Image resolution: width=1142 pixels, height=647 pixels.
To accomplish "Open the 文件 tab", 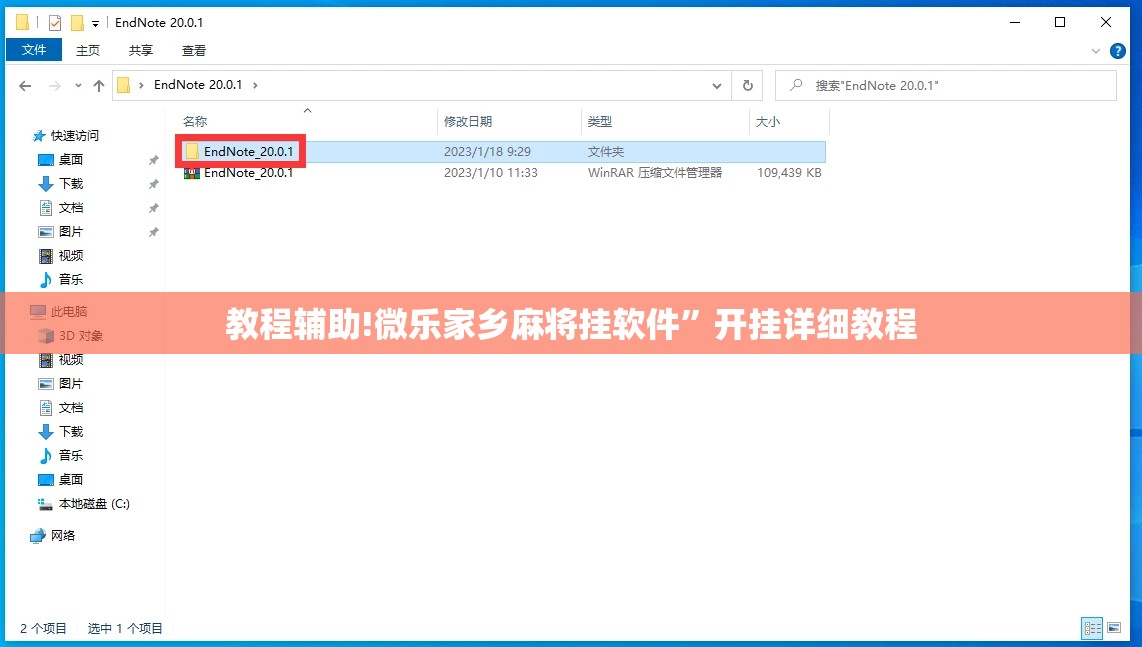I will tap(34, 50).
